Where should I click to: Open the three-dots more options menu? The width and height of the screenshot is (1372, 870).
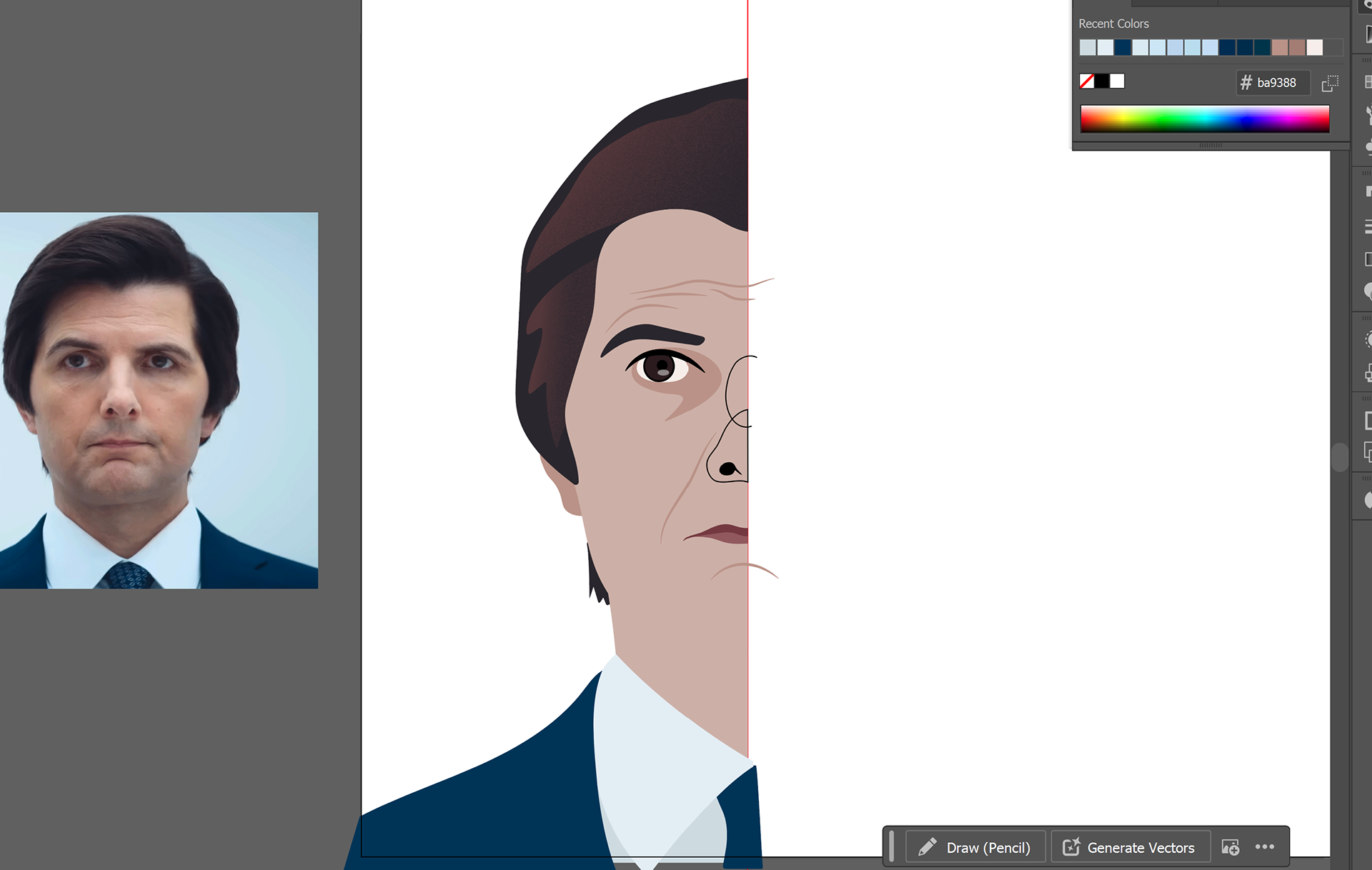coord(1265,847)
